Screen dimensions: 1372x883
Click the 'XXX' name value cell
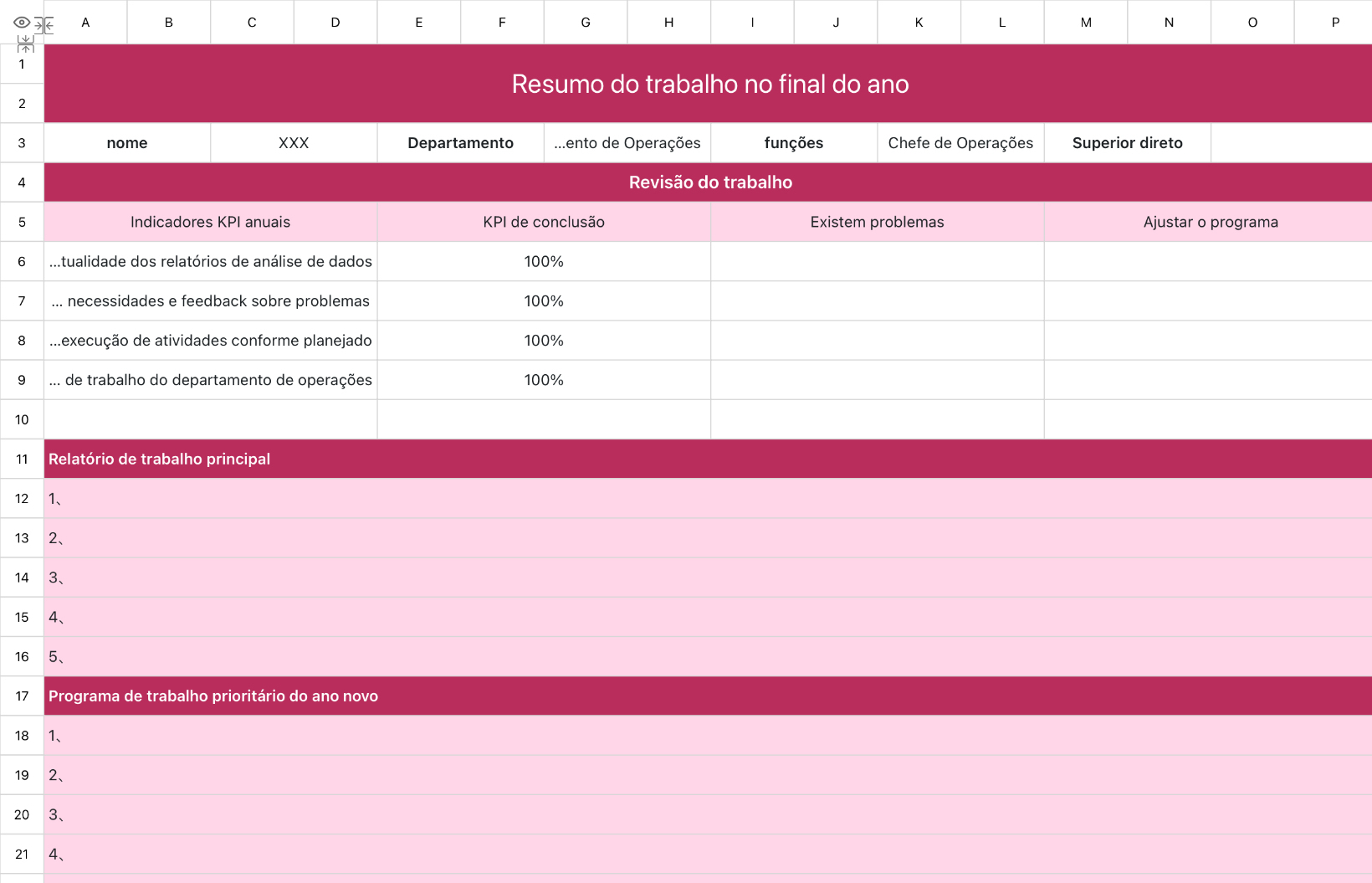point(294,143)
